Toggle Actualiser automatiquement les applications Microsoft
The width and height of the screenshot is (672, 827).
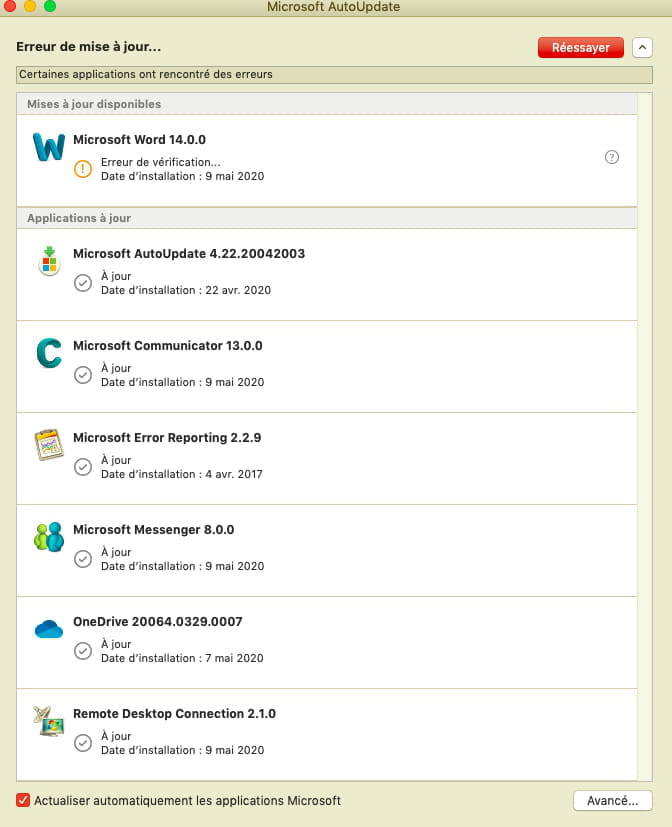tap(23, 800)
